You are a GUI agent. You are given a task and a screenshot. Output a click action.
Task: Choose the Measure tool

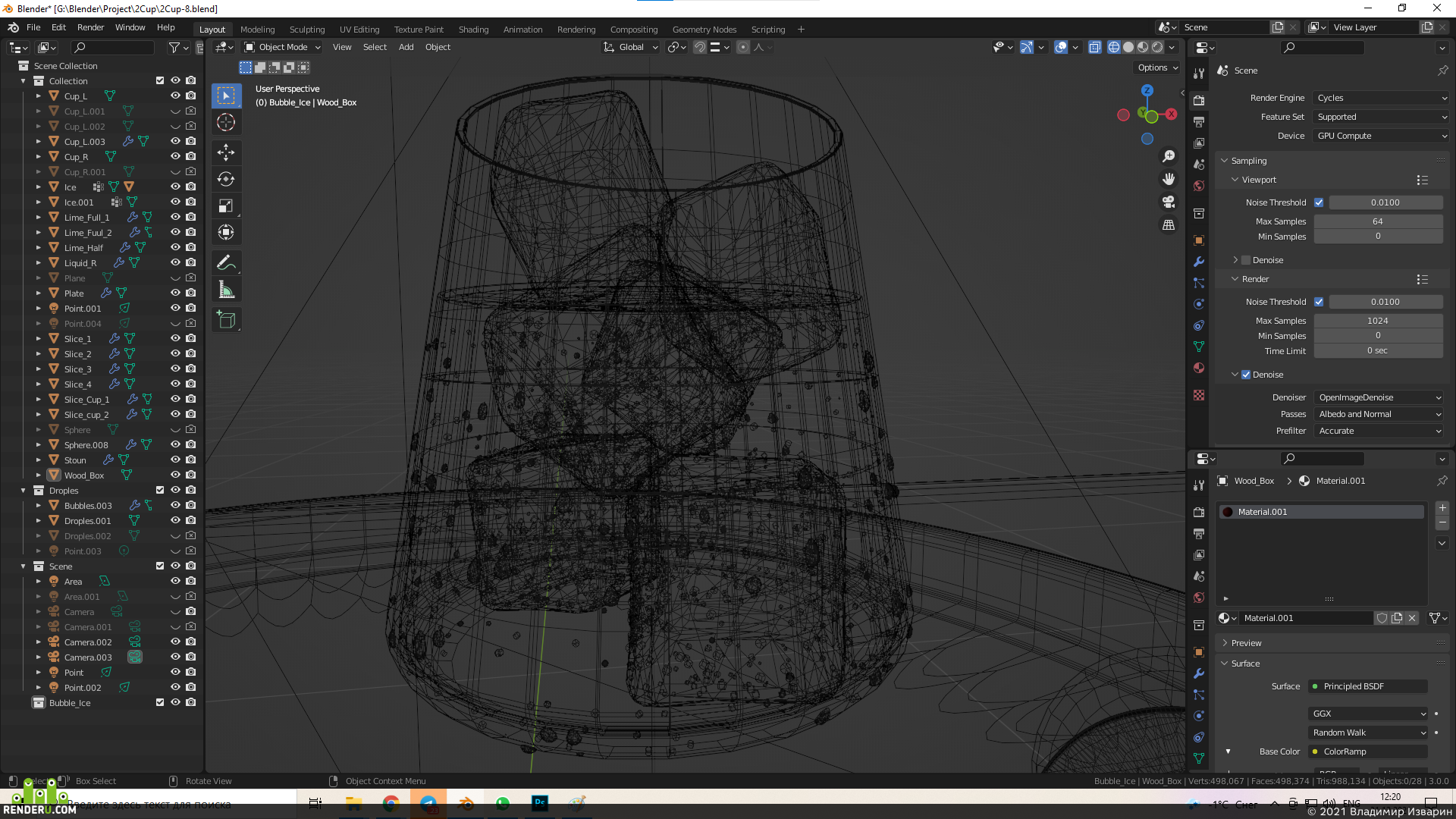[x=226, y=290]
